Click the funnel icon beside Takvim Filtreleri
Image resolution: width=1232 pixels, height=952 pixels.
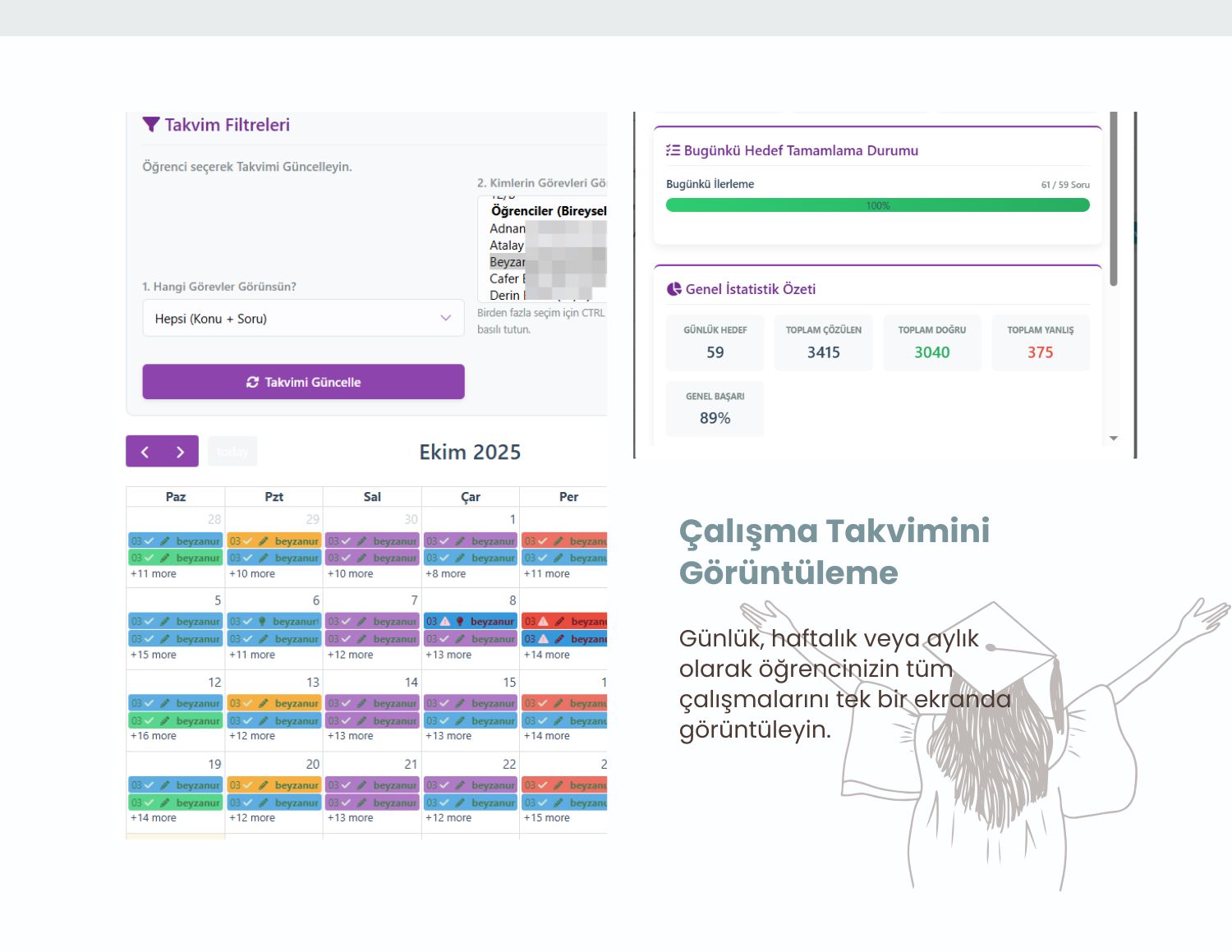[150, 125]
